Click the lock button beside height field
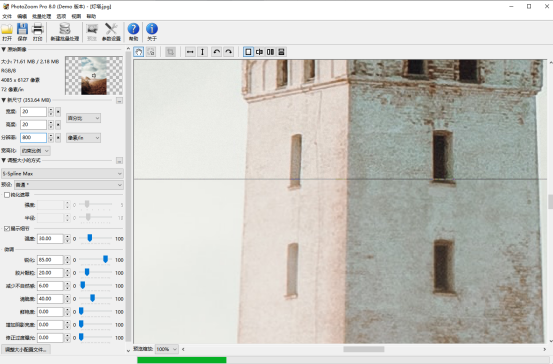 58,125
